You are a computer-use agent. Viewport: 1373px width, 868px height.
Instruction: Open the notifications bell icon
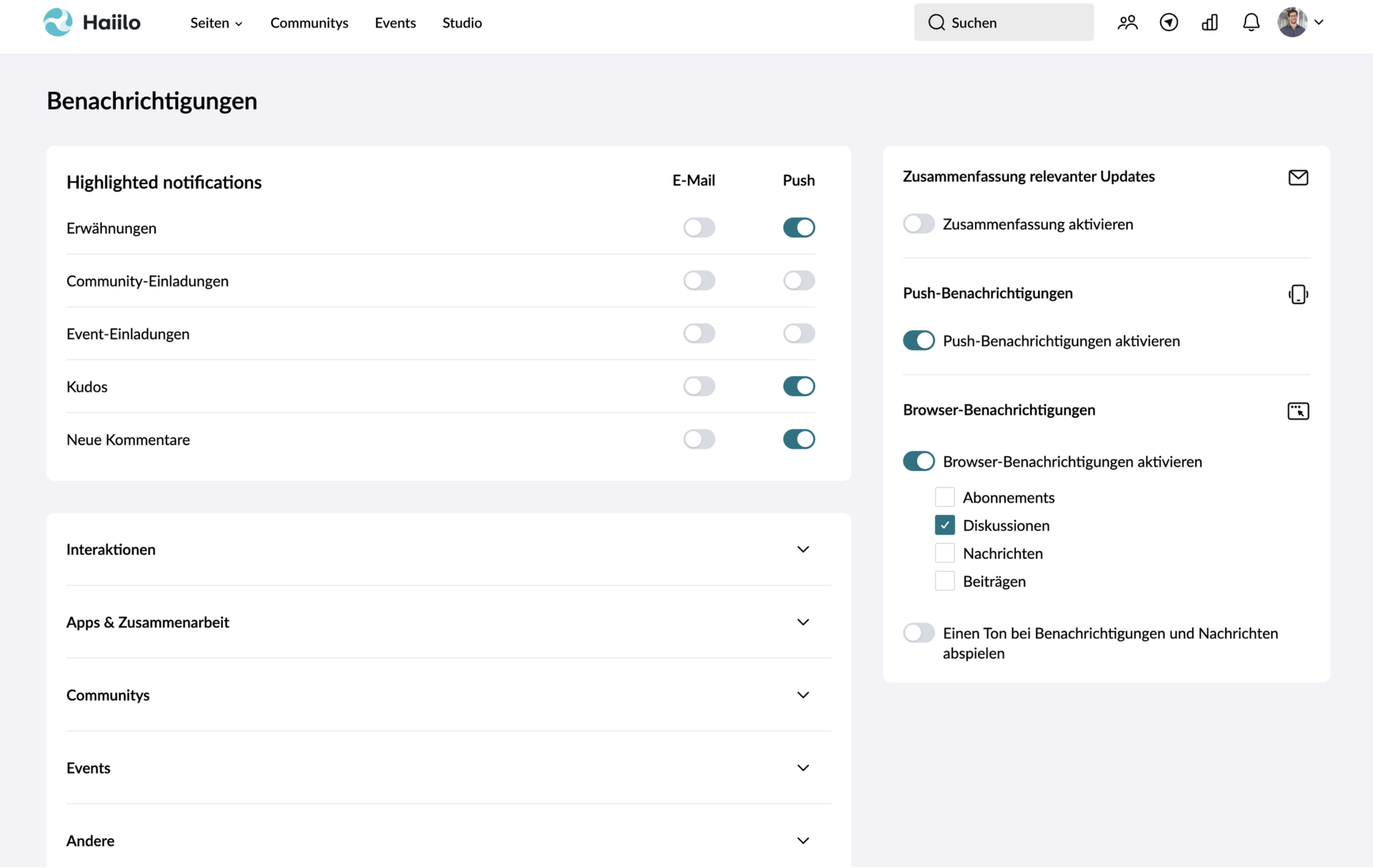(1251, 23)
